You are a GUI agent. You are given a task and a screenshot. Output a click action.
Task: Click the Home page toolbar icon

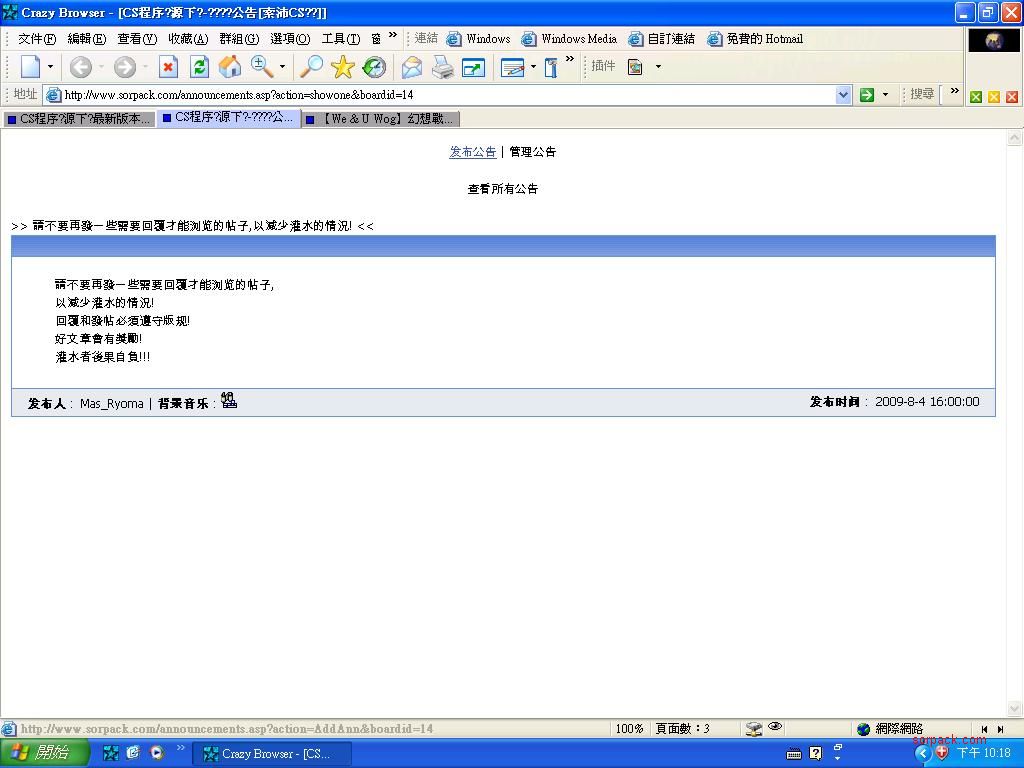click(230, 67)
